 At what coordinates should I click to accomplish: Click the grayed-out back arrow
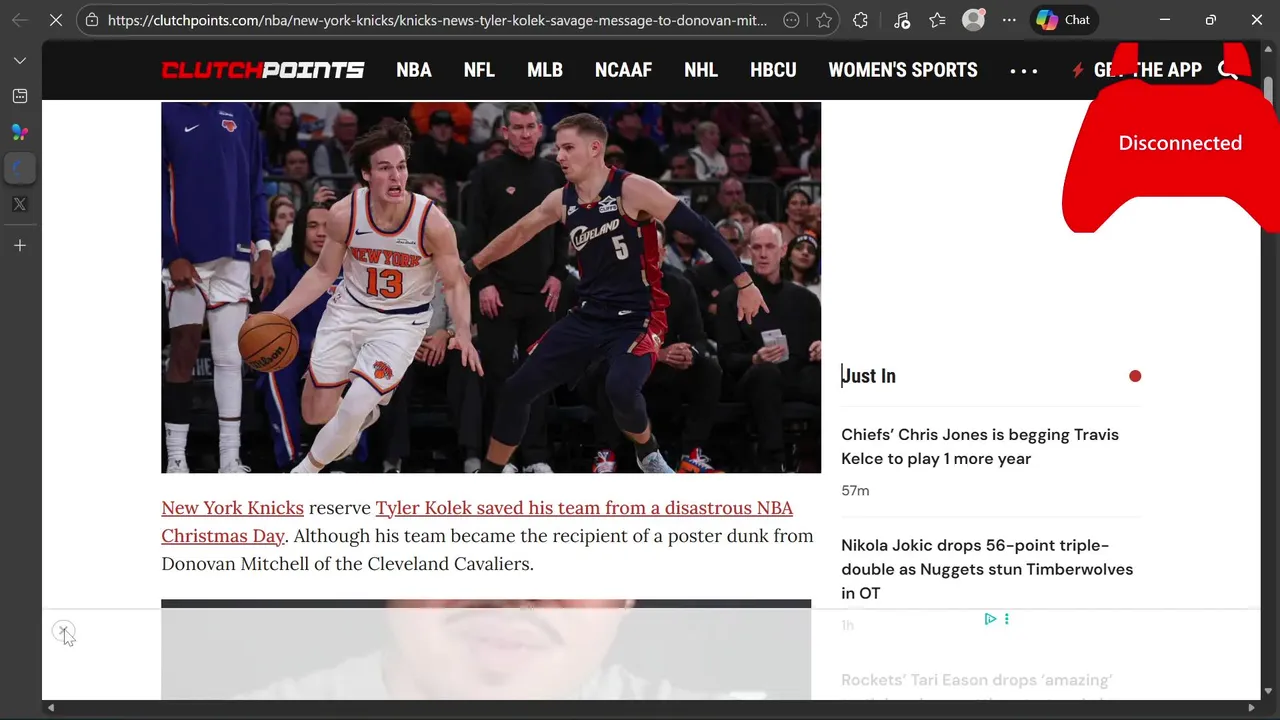coord(20,20)
